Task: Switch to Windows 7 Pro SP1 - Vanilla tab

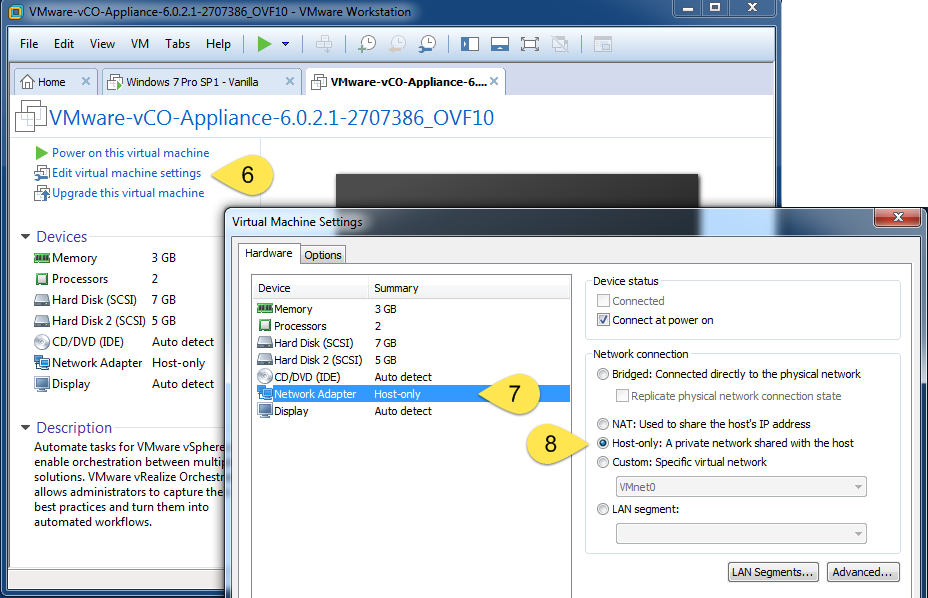Action: pos(192,82)
